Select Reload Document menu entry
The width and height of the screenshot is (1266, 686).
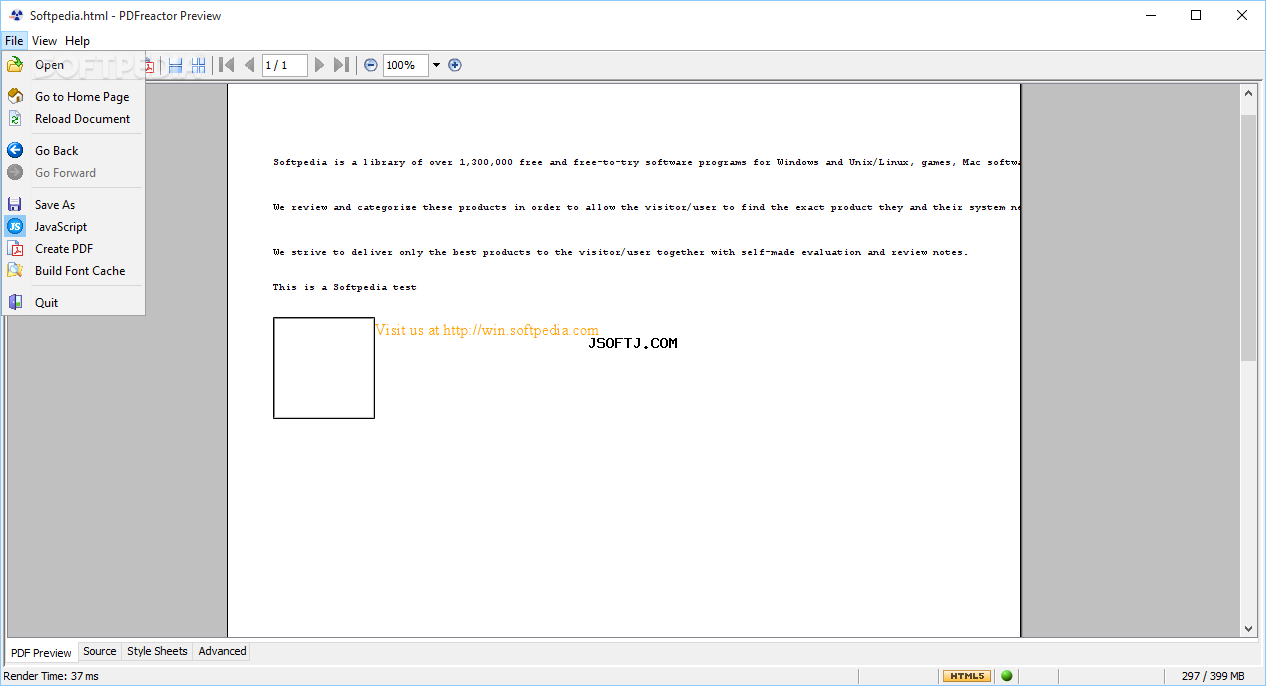pyautogui.click(x=74, y=119)
